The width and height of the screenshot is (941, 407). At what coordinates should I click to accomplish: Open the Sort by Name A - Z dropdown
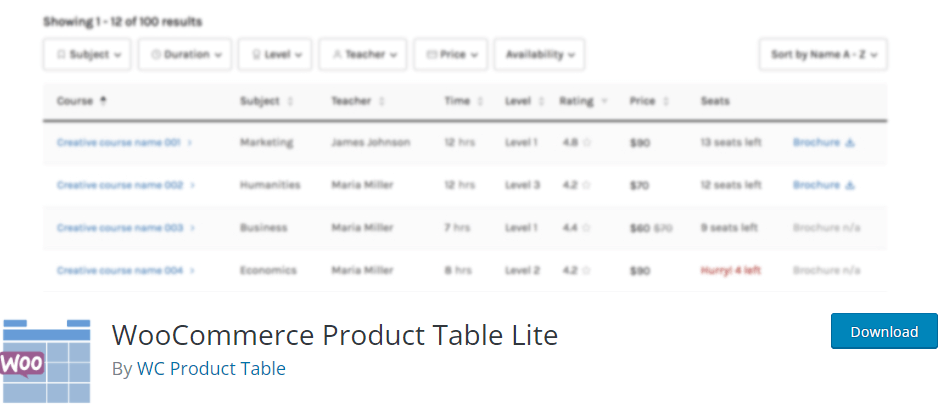823,55
